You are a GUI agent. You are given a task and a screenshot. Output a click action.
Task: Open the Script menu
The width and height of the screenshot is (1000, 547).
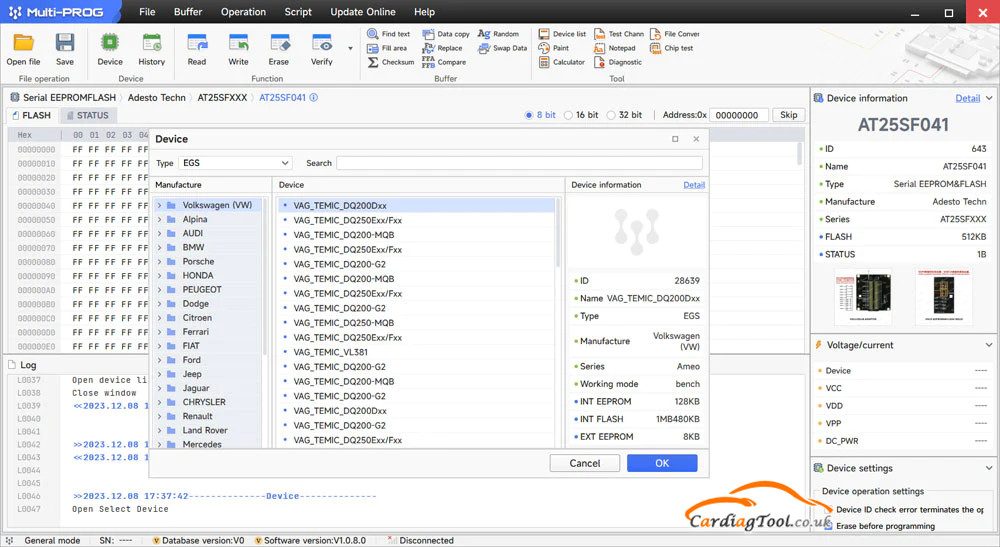click(x=298, y=11)
